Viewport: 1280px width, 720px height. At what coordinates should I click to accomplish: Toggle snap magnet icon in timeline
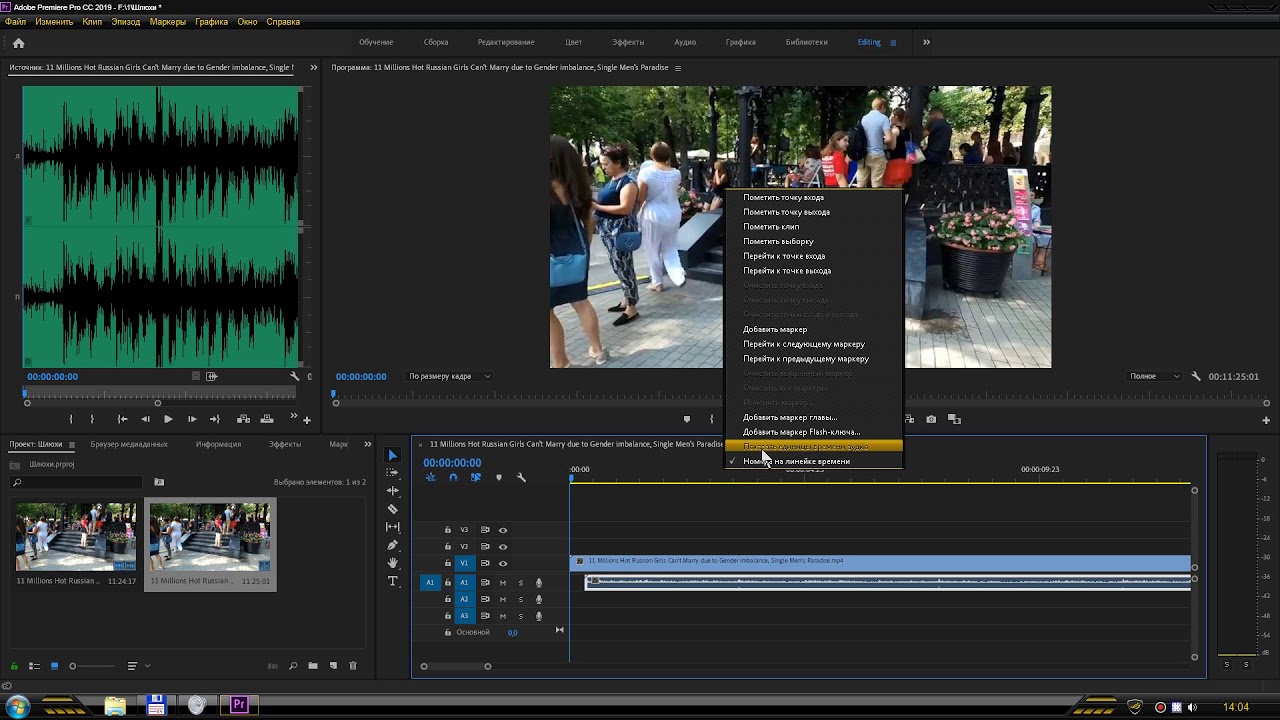[453, 478]
